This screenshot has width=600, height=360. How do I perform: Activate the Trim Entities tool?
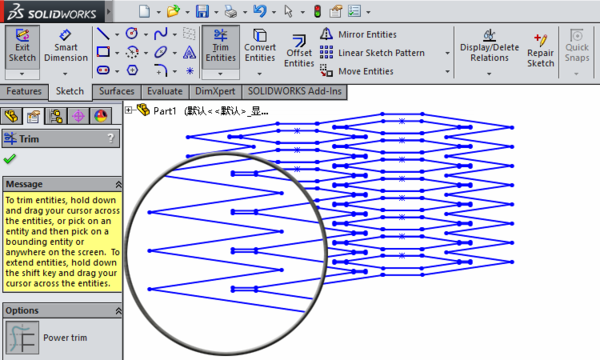click(x=220, y=47)
